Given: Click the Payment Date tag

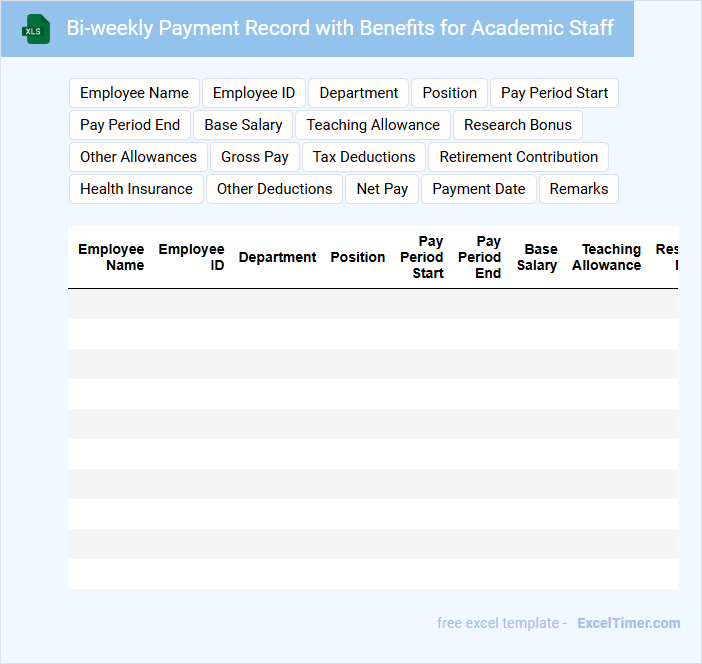Looking at the screenshot, I should (479, 189).
